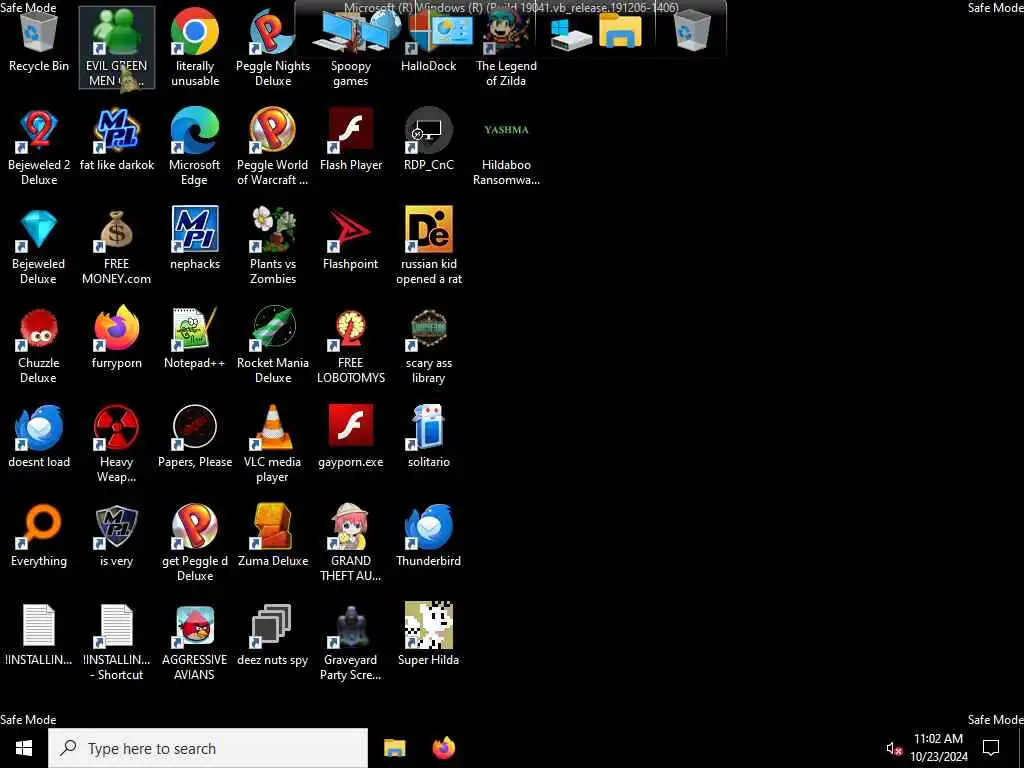
Task: Open Zuma Deluxe shortcut
Action: tap(273, 536)
